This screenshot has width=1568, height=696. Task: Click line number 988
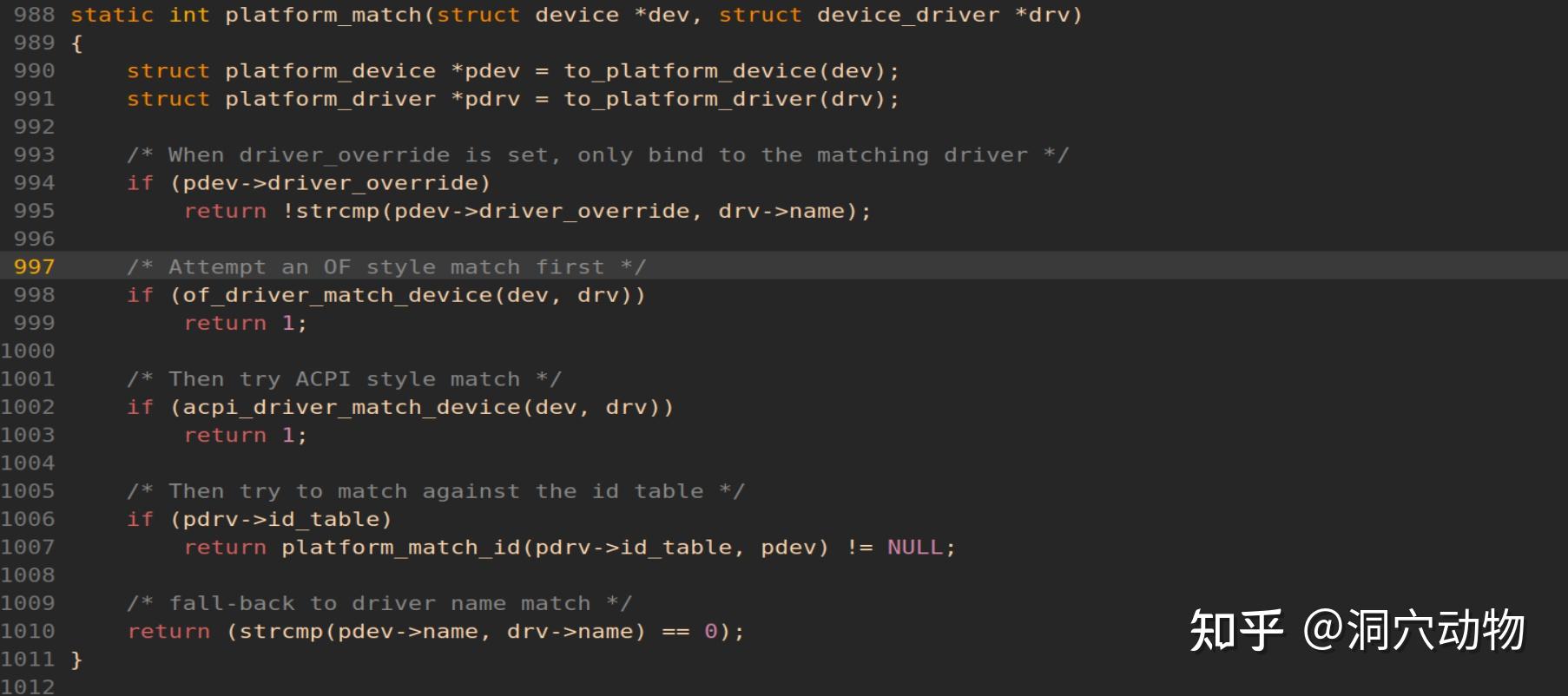click(34, 15)
